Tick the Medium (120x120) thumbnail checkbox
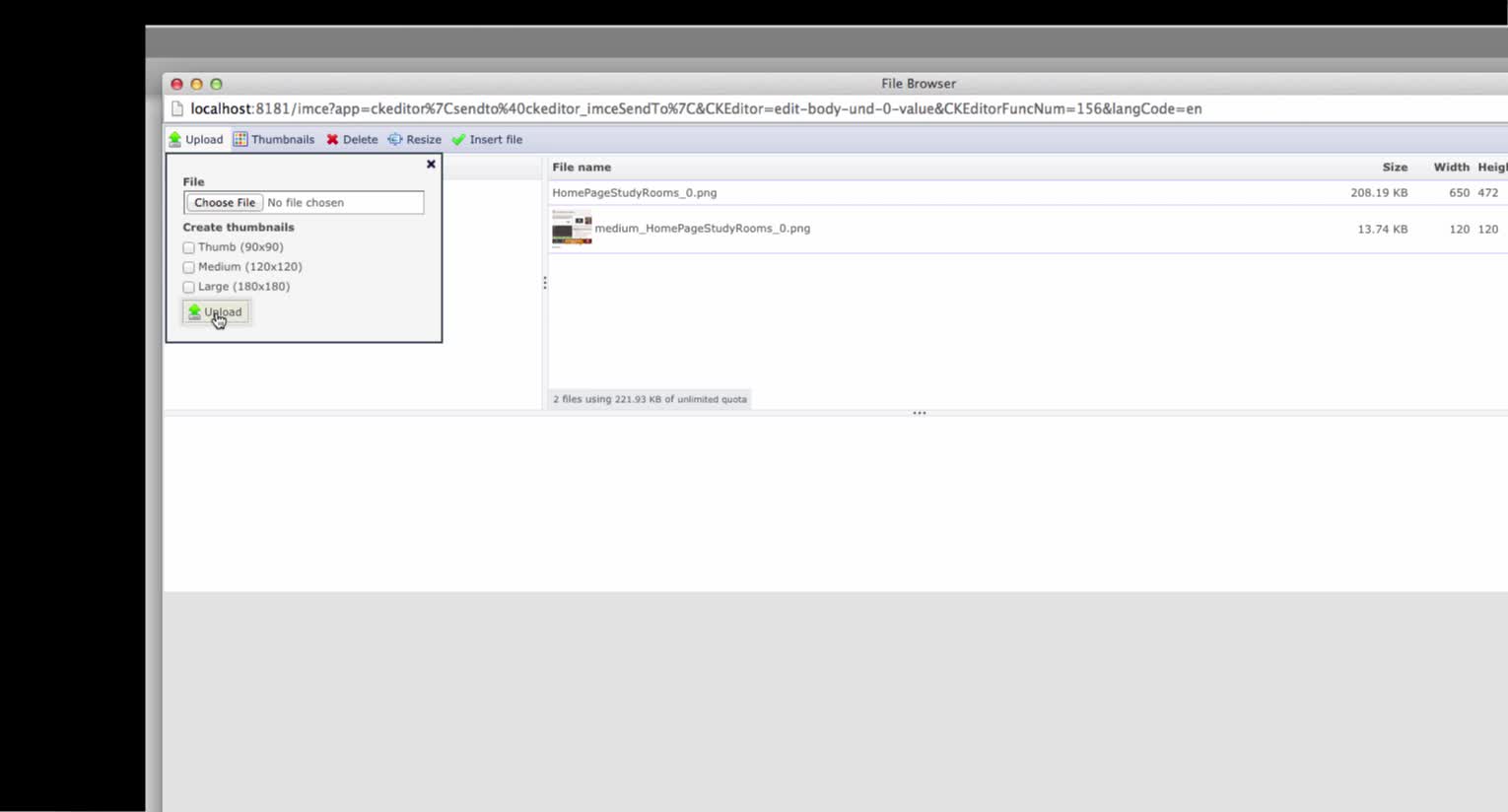The height and width of the screenshot is (812, 1508). (x=189, y=268)
